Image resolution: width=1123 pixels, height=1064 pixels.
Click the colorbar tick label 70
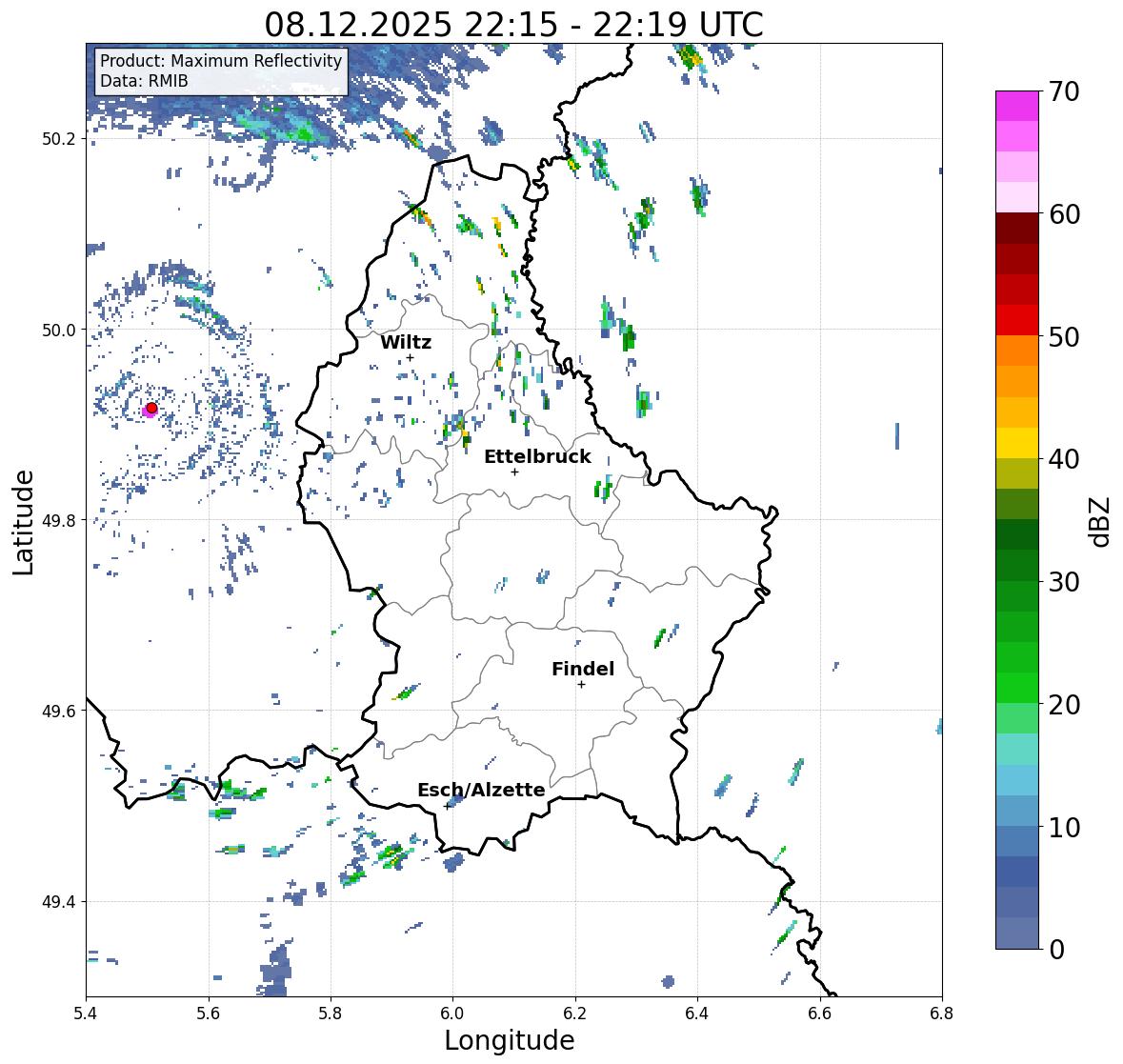coord(1064,91)
